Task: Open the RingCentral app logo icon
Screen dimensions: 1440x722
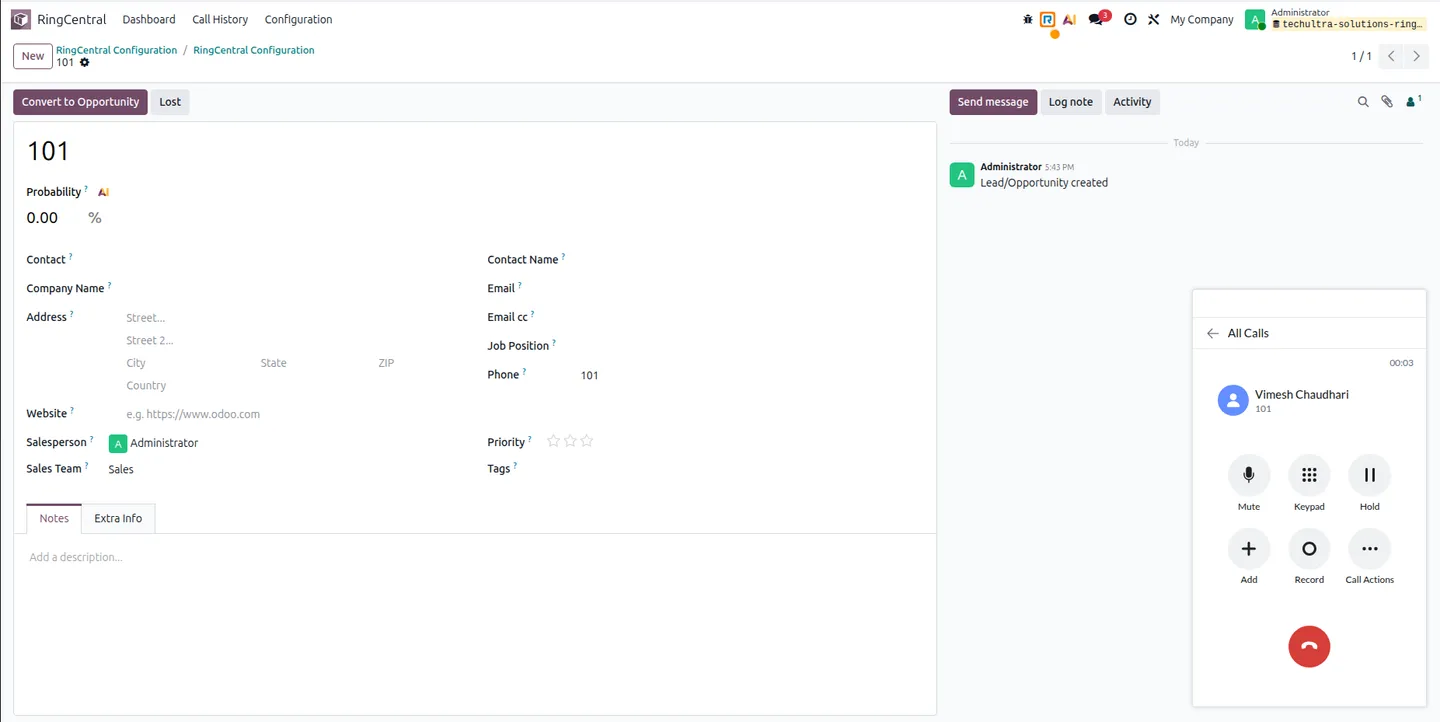Action: pyautogui.click(x=21, y=19)
